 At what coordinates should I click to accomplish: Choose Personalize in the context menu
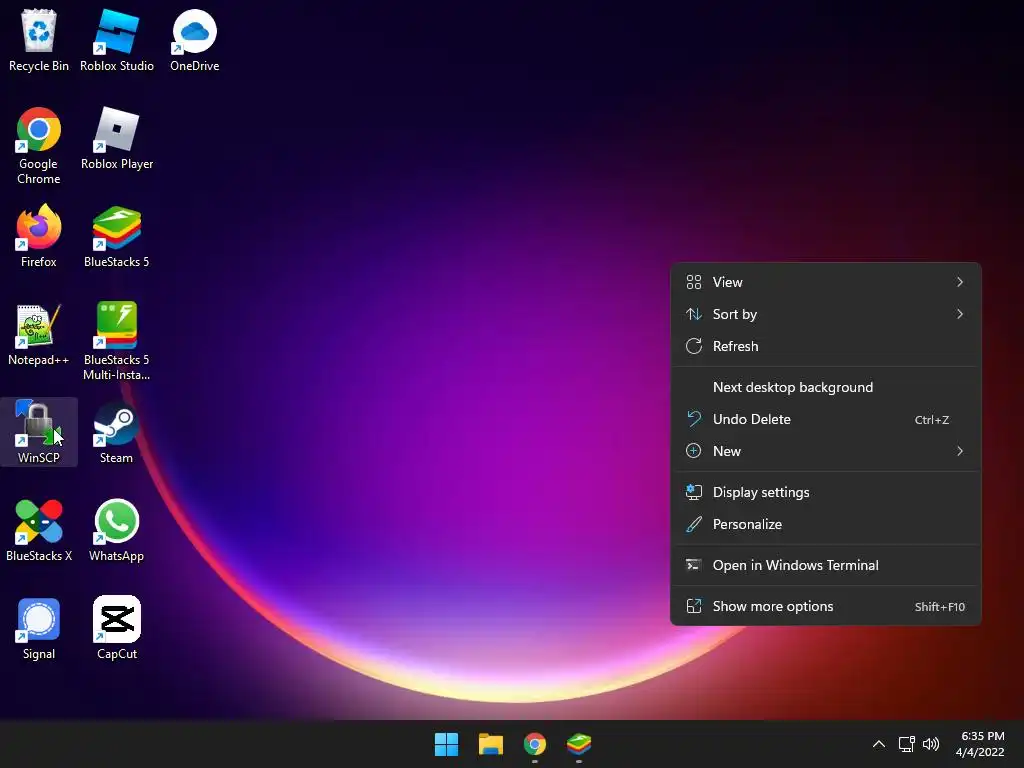click(825, 524)
